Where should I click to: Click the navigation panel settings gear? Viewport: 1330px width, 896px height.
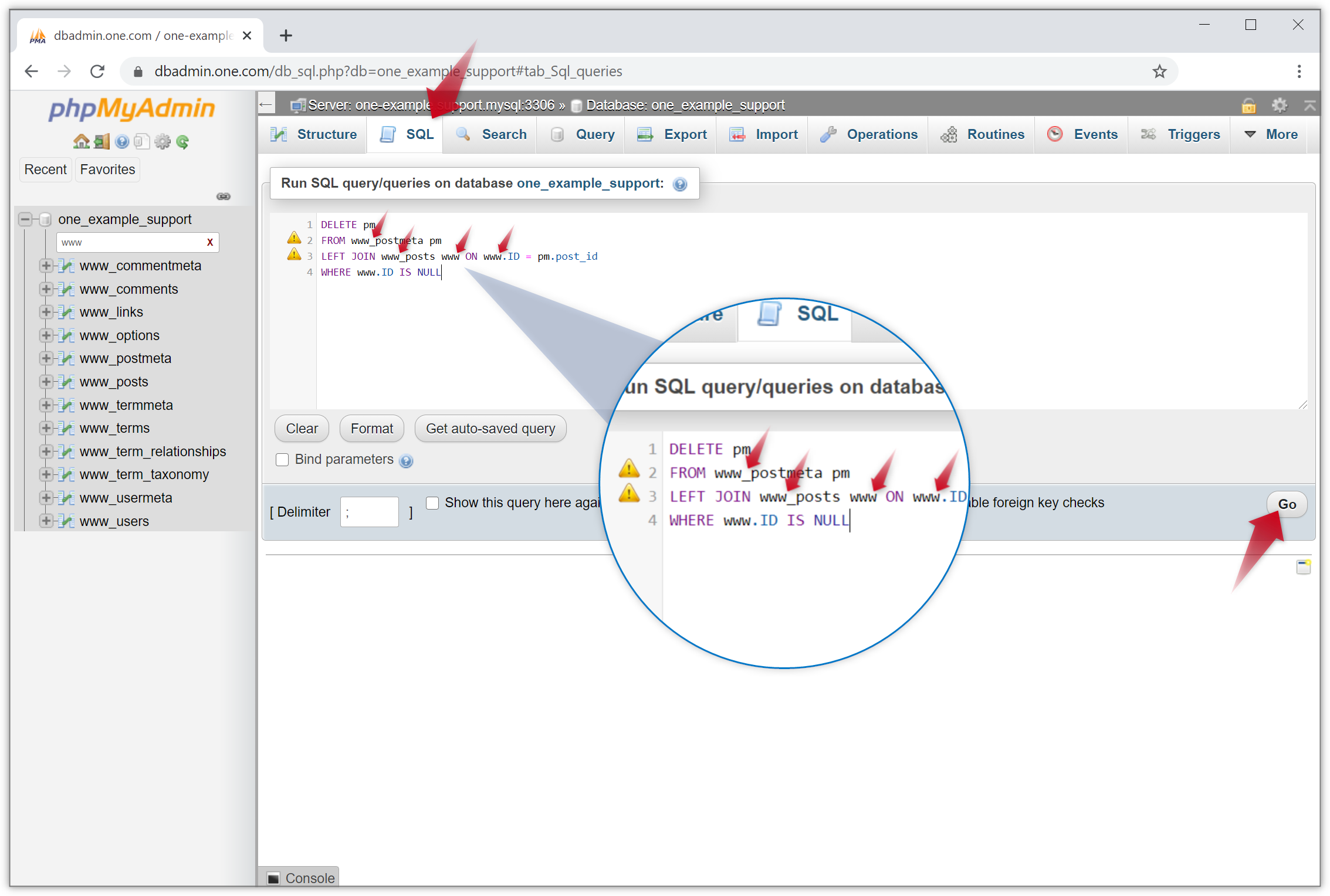click(x=163, y=141)
